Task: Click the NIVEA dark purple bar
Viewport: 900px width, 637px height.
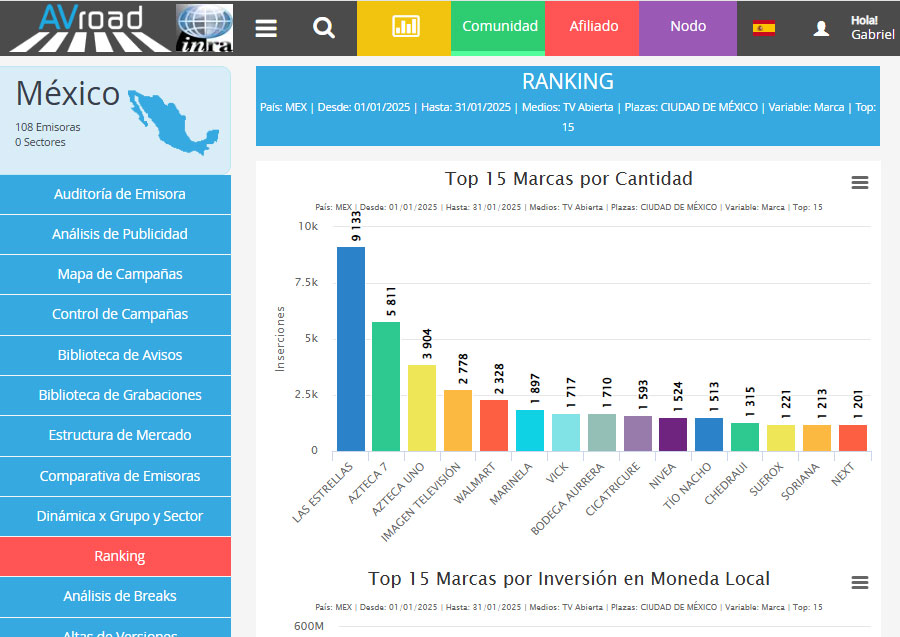Action: 673,434
